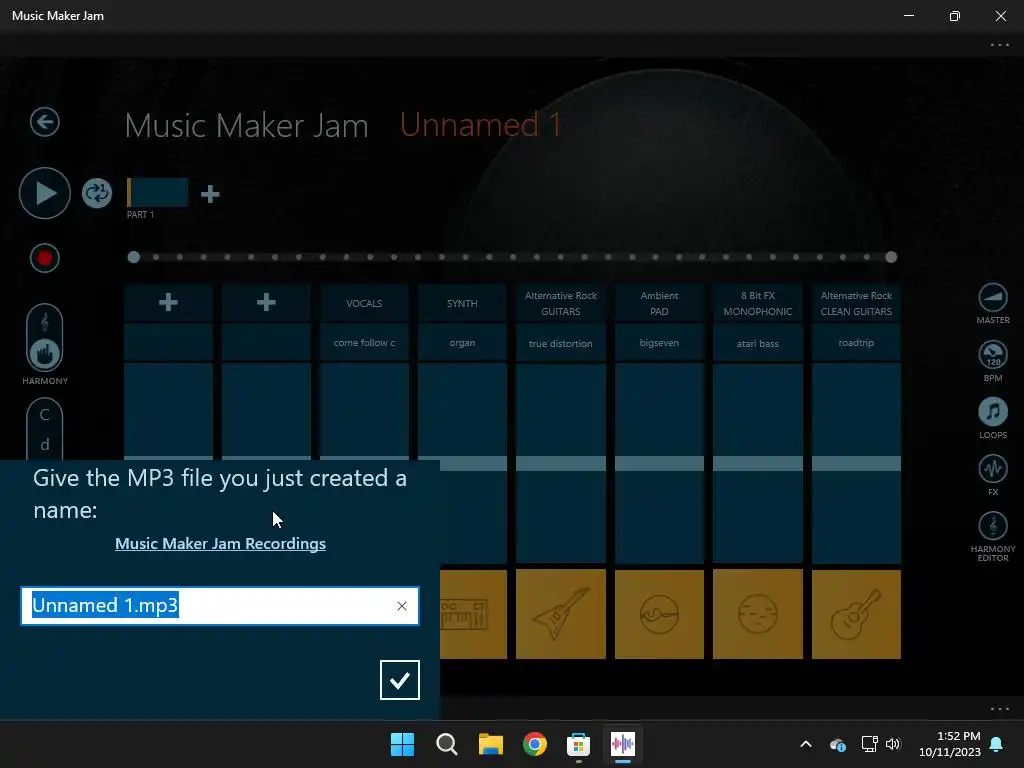
Task: Open the 'organ' loop selector
Action: [462, 343]
